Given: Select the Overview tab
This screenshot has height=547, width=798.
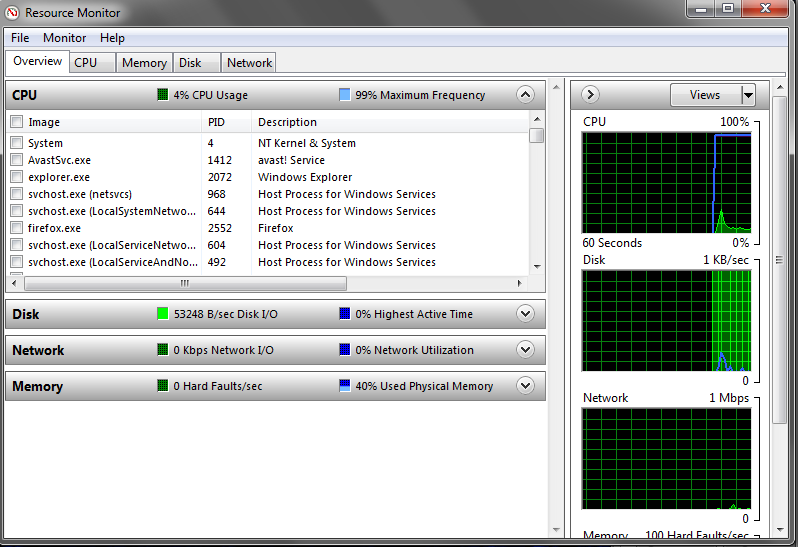Looking at the screenshot, I should pyautogui.click(x=37, y=62).
